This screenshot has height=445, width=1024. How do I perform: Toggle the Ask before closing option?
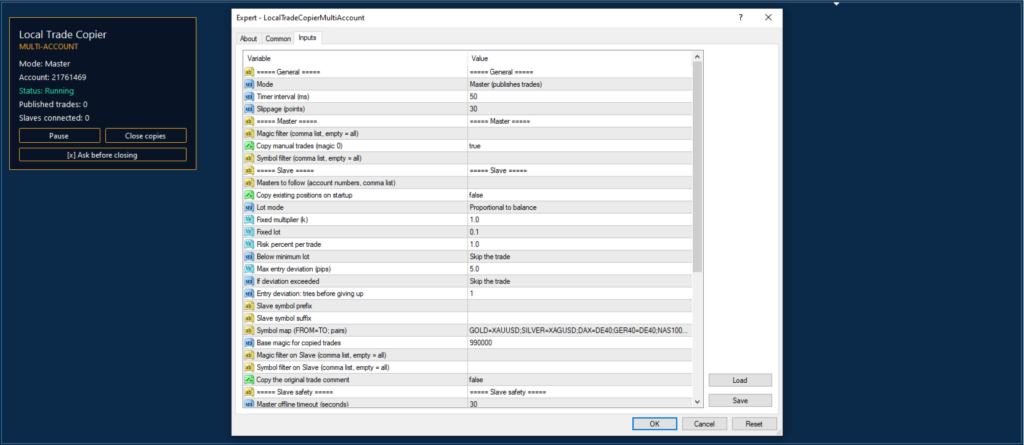(x=103, y=155)
